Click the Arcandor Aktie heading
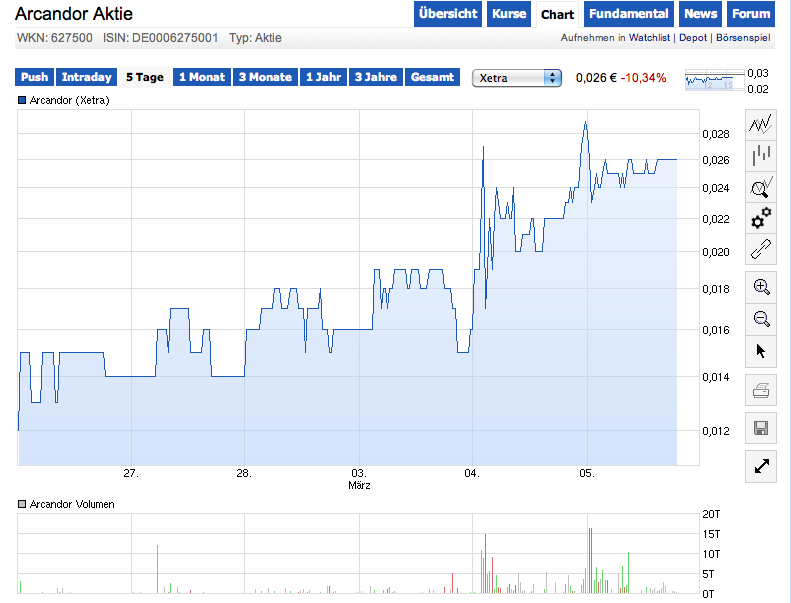Screen dimensions: 791x603 74,14
